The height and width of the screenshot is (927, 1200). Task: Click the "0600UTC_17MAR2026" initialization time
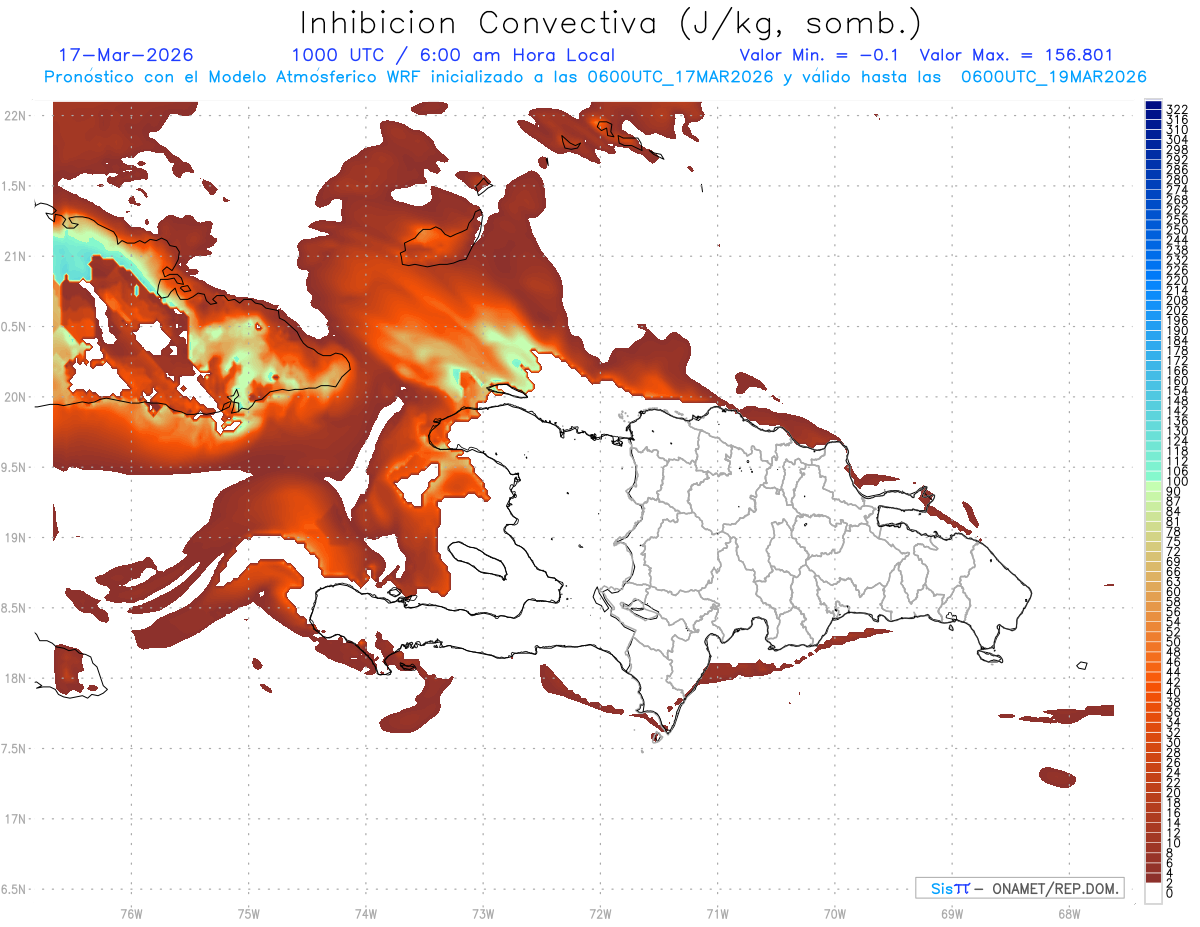681,77
